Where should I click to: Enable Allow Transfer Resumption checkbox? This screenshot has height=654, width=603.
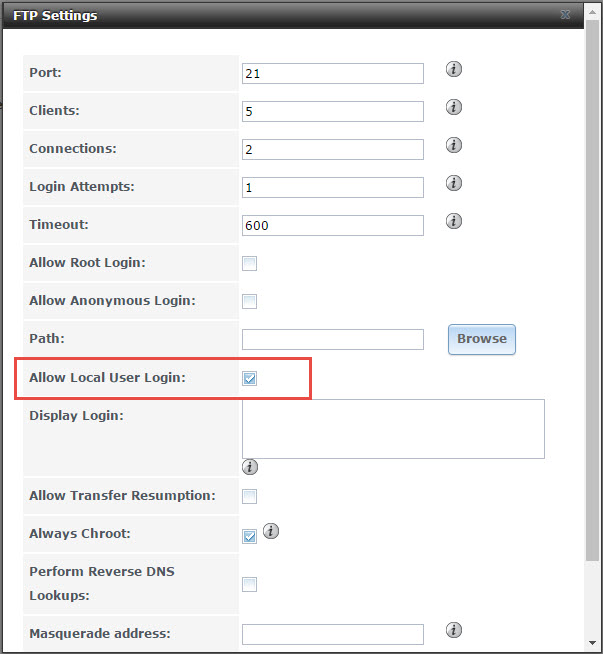(249, 496)
